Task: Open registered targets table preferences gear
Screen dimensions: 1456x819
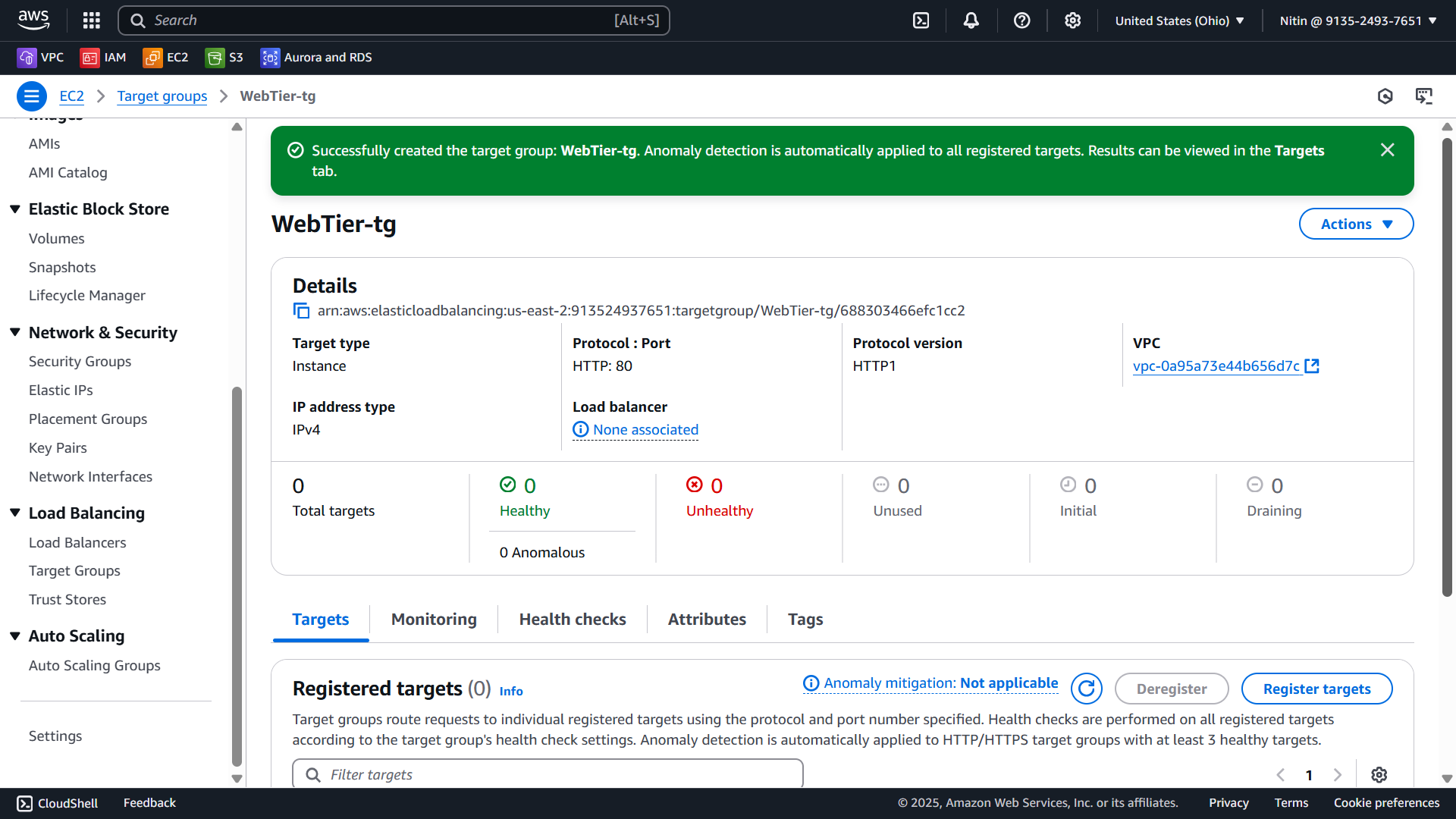Action: click(1379, 775)
